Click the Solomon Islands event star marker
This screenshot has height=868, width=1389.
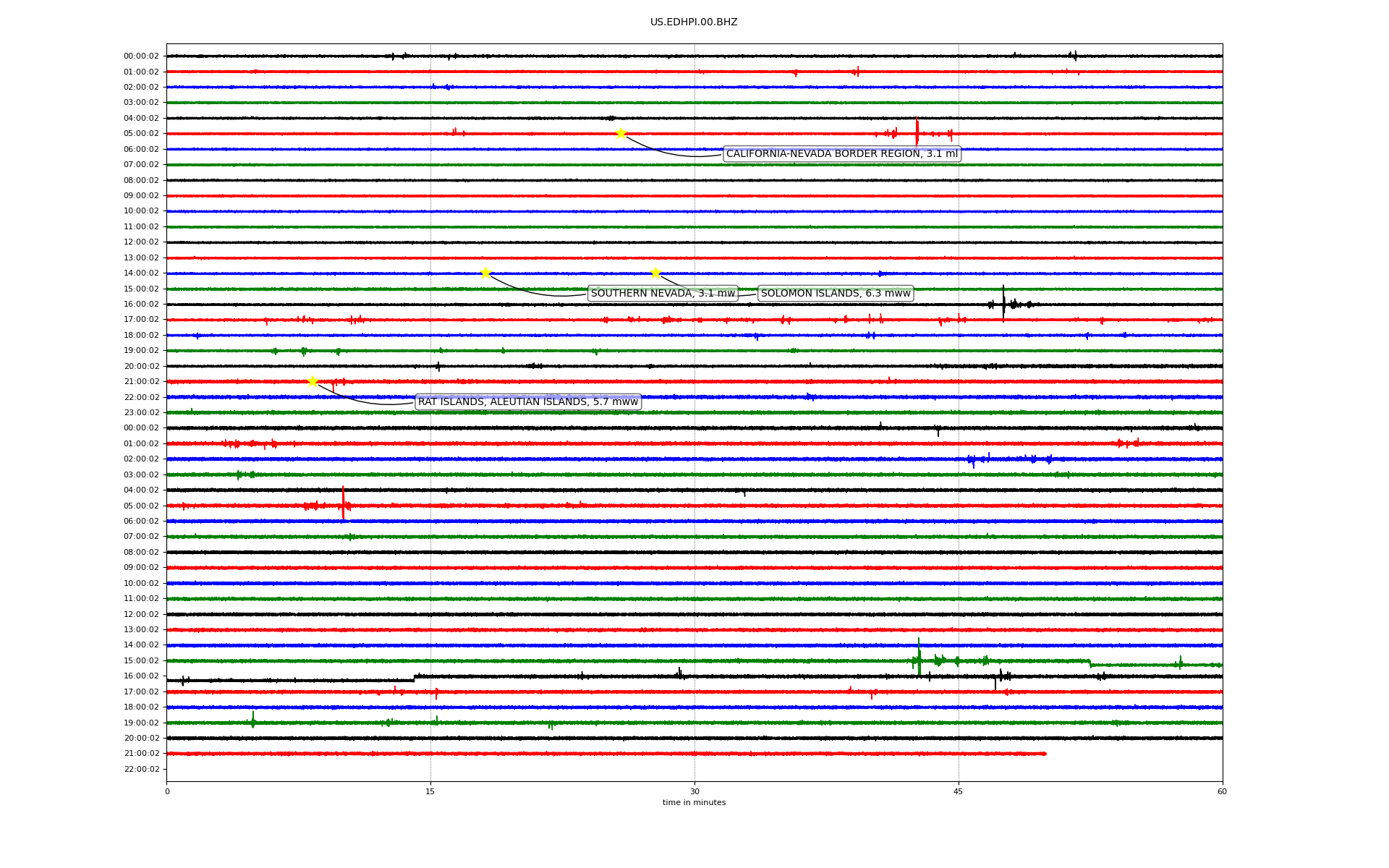pyautogui.click(x=655, y=273)
